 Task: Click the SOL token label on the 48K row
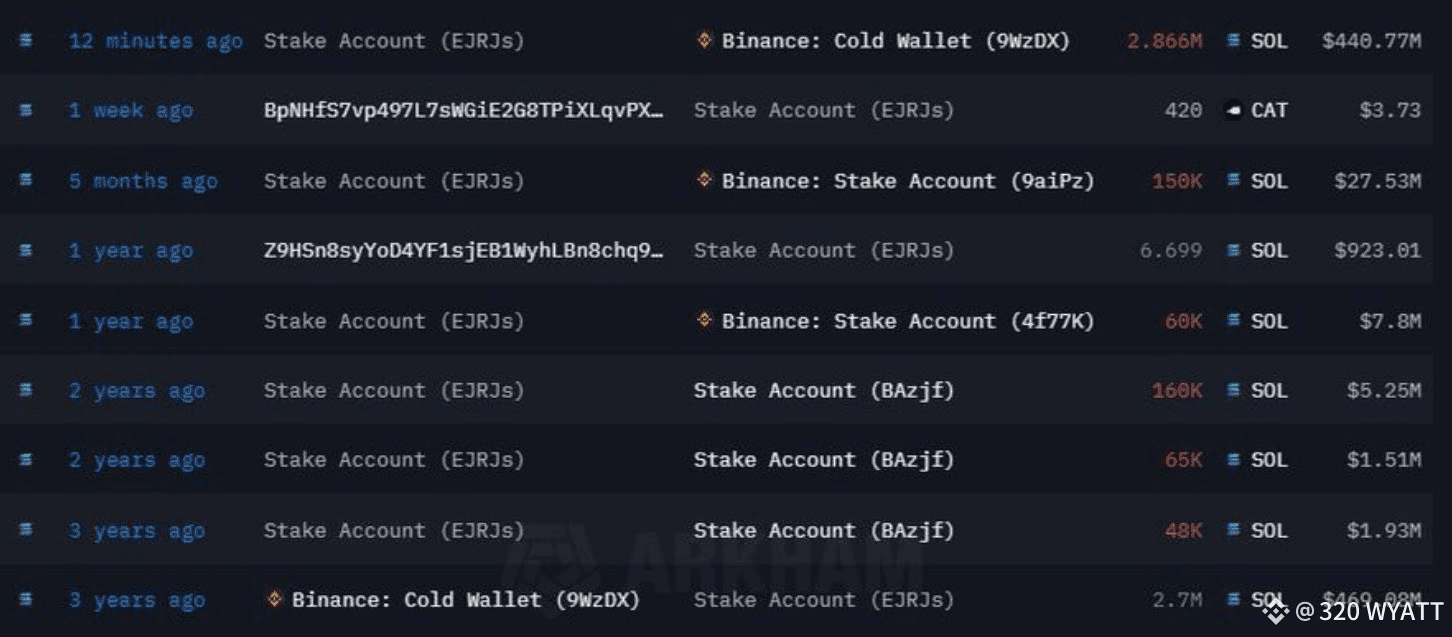pyautogui.click(x=1269, y=530)
